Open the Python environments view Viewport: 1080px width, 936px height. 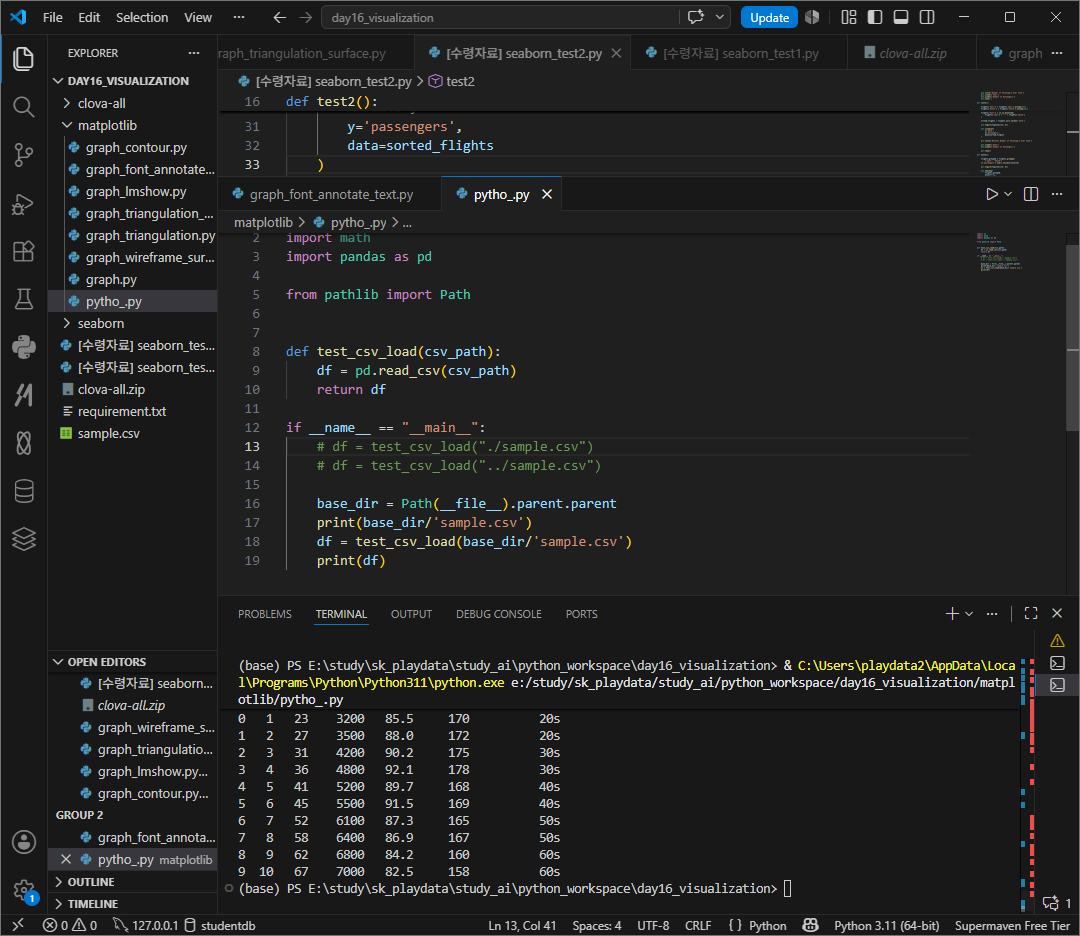23,346
